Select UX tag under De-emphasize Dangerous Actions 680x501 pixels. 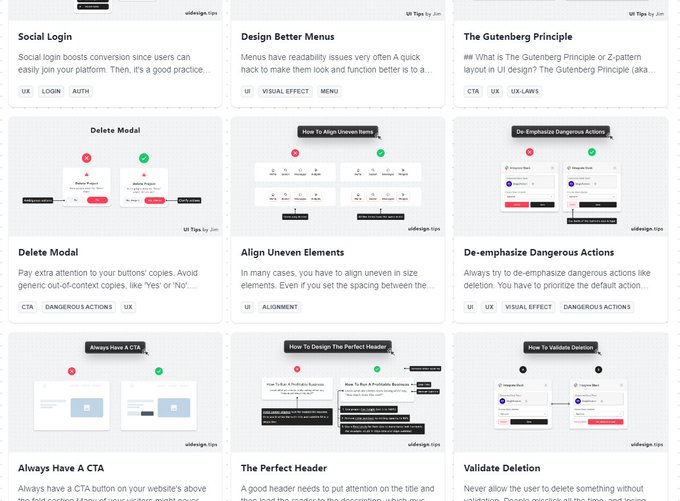coord(489,307)
